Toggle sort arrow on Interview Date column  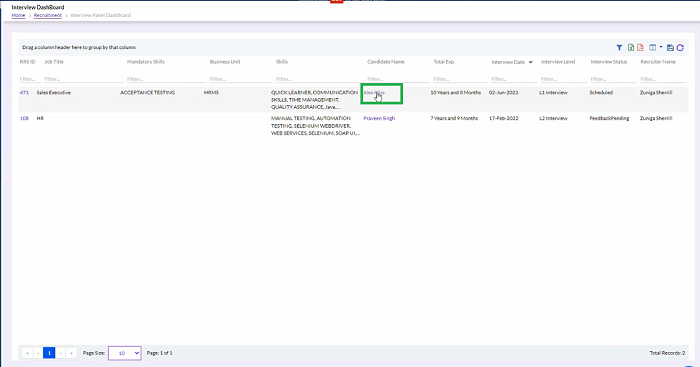click(x=531, y=62)
